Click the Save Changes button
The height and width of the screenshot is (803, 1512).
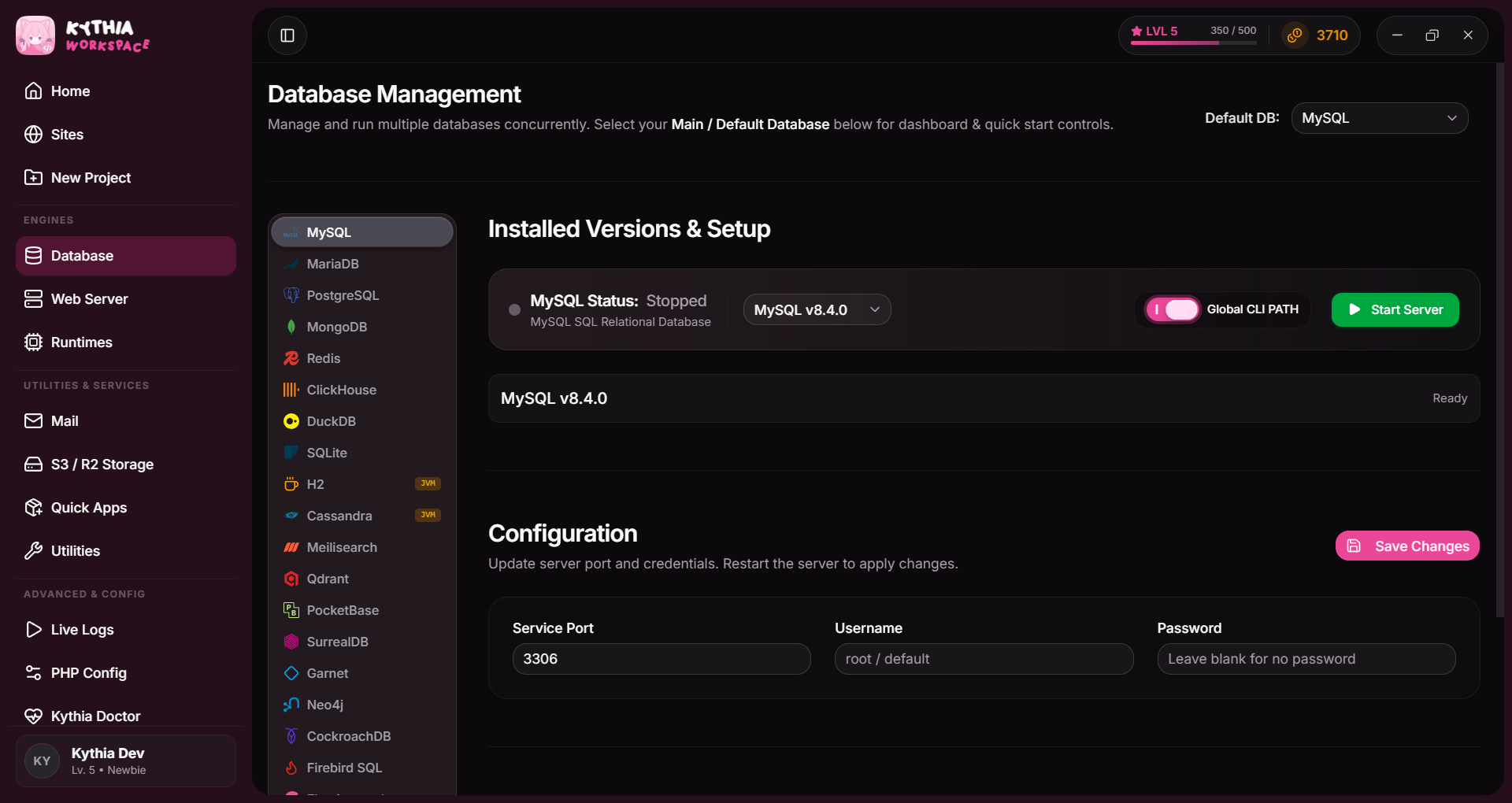coord(1407,546)
